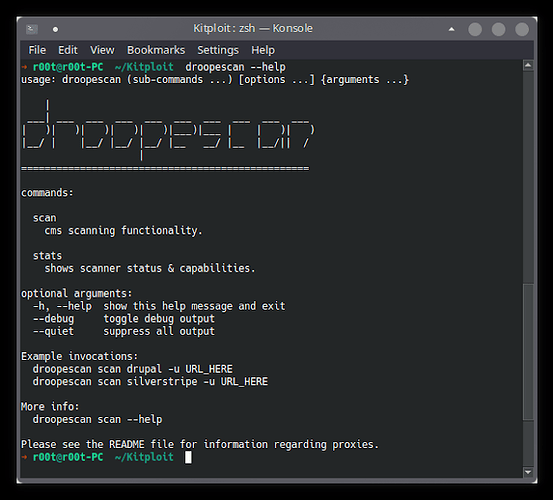Maximize the Konsole window
Viewport: 553px width, 500px height.
(498, 29)
